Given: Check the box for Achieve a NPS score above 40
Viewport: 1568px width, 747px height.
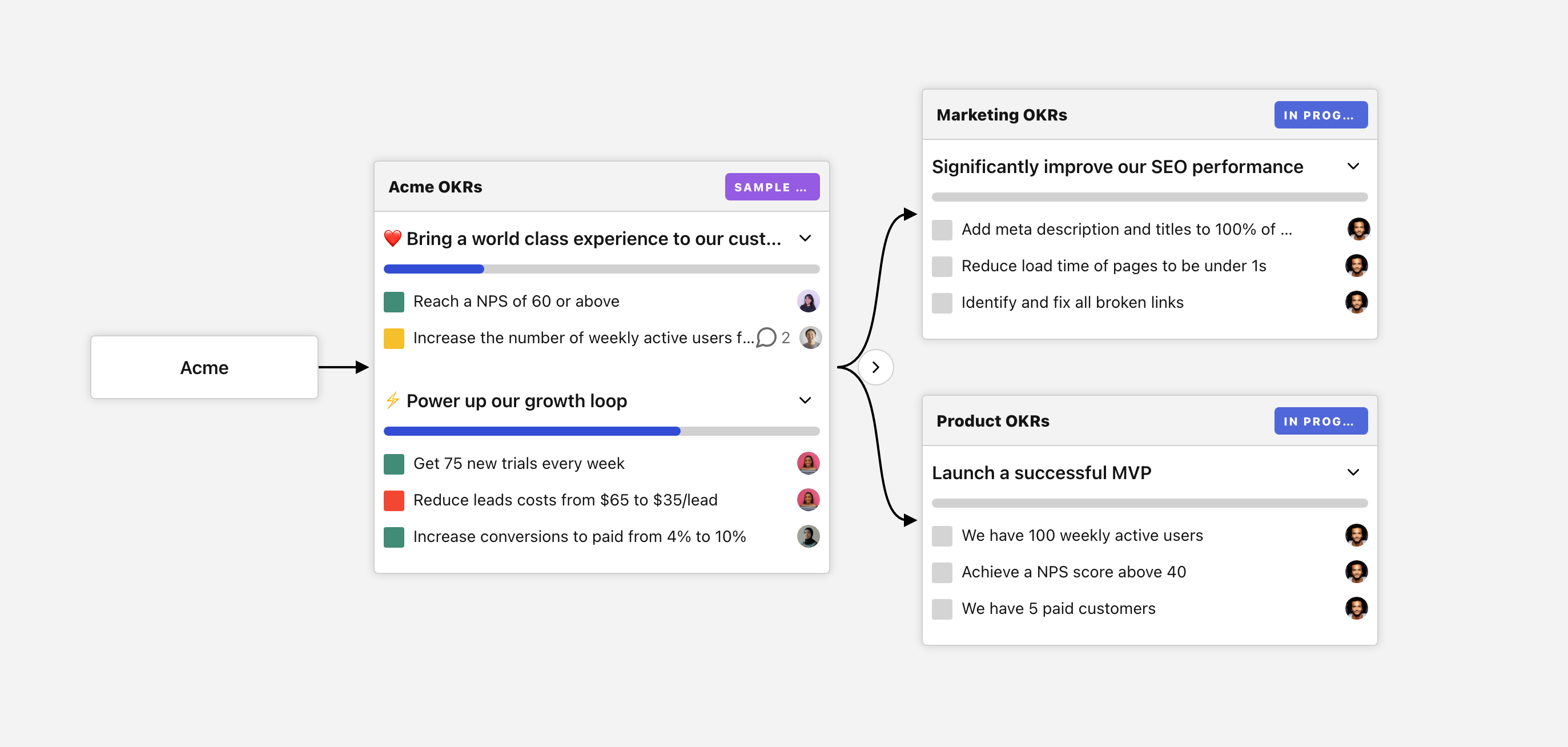Looking at the screenshot, I should pyautogui.click(x=942, y=572).
